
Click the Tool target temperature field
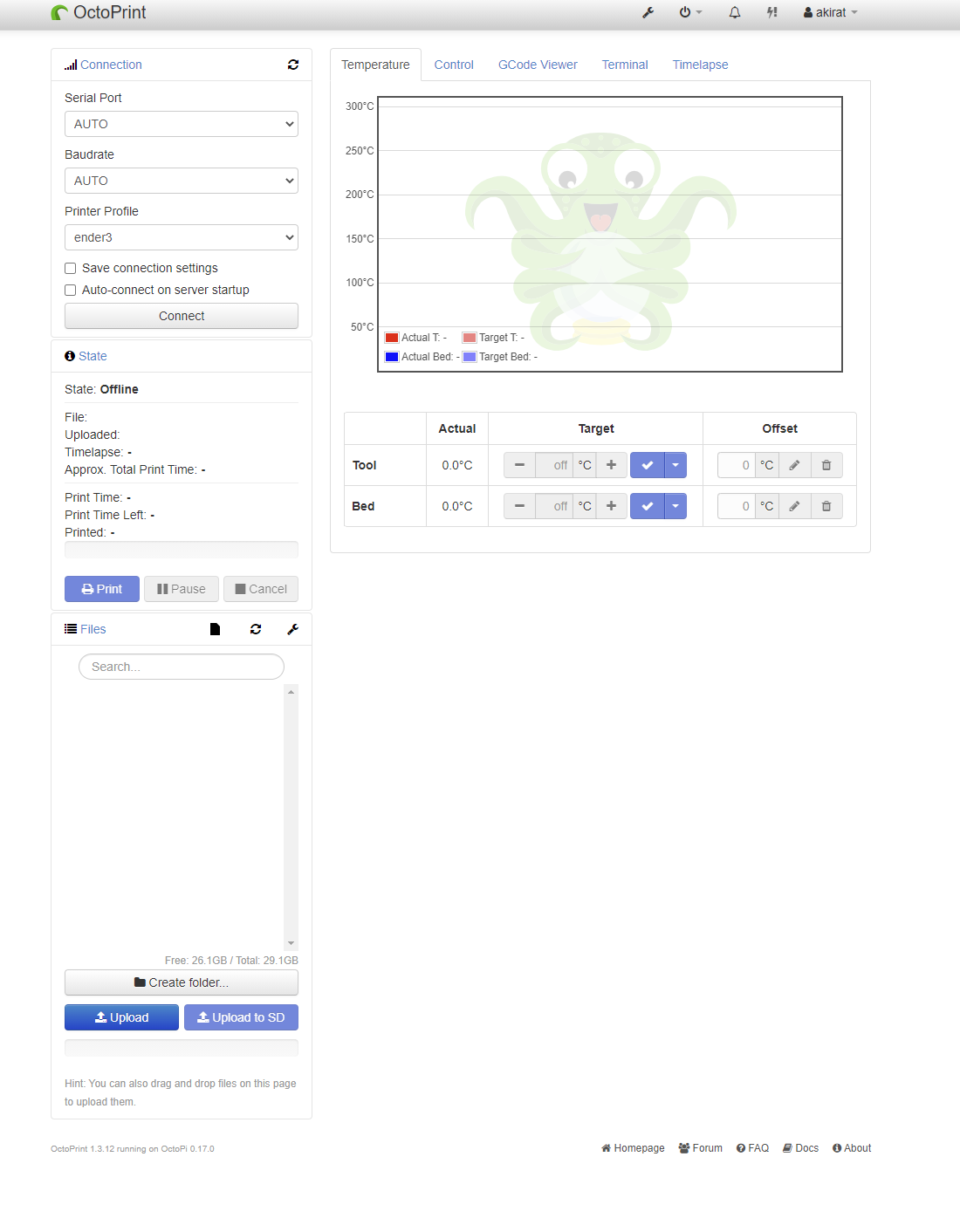(554, 465)
